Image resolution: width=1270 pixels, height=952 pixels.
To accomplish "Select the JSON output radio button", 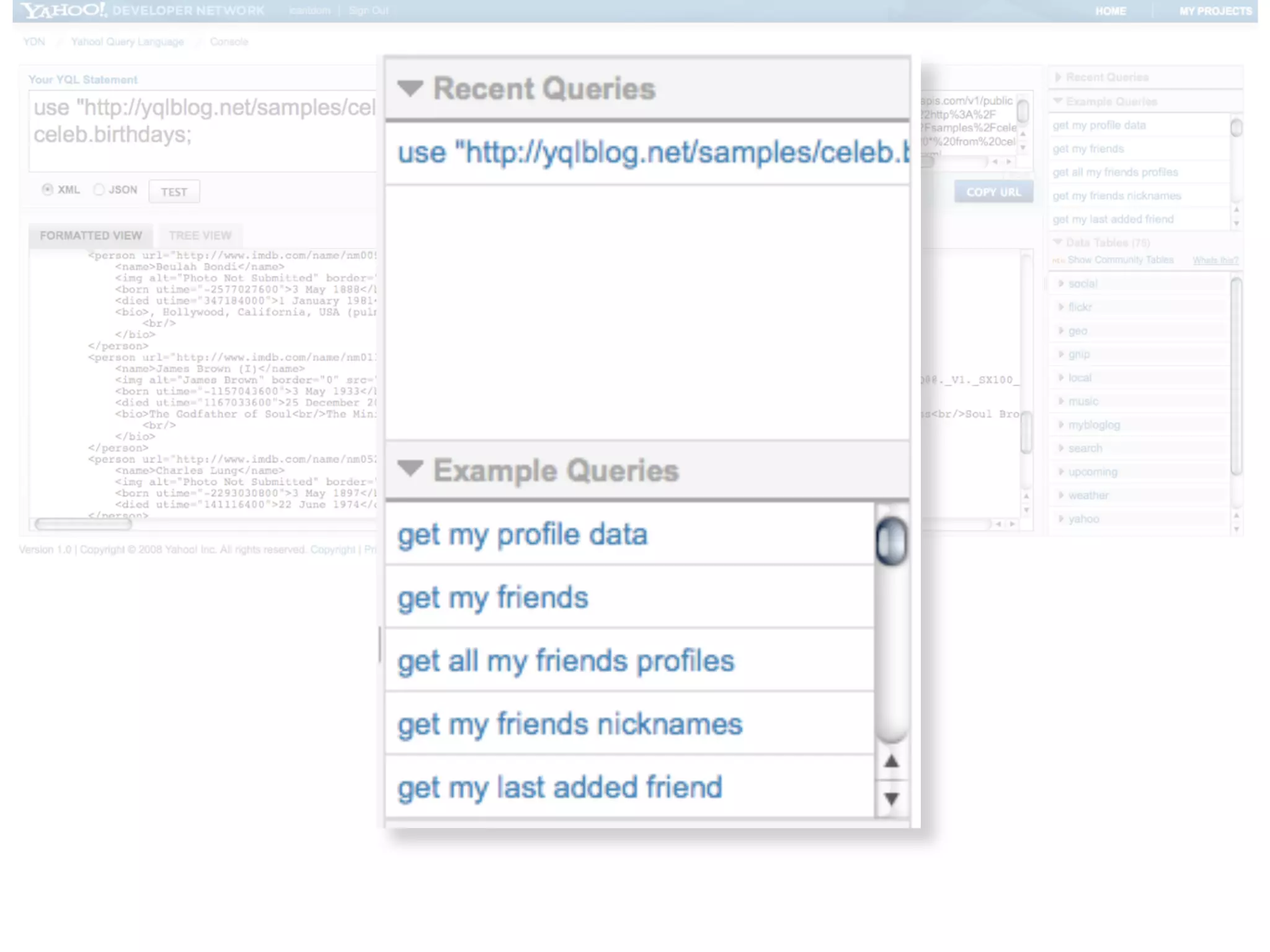I will pos(99,190).
